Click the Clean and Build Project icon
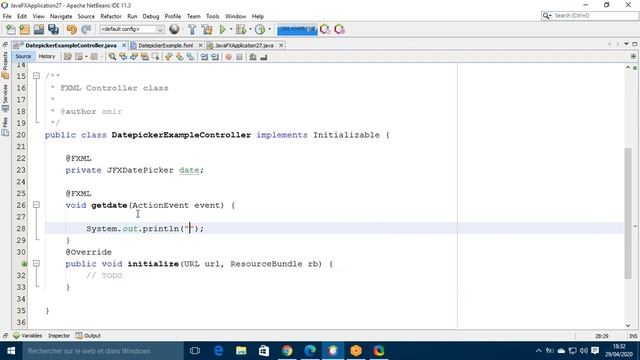640x360 pixels. (x=207, y=29)
